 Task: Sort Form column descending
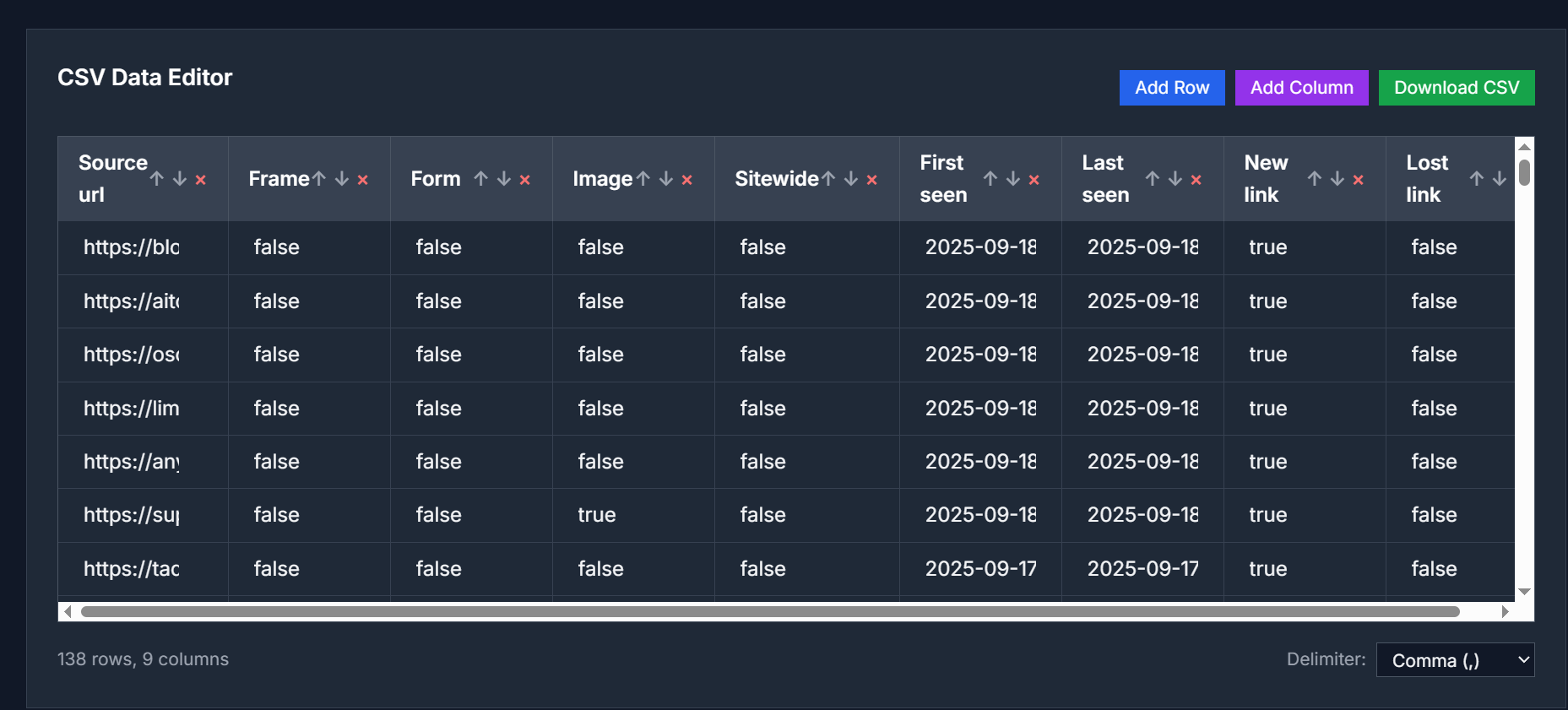pos(504,179)
